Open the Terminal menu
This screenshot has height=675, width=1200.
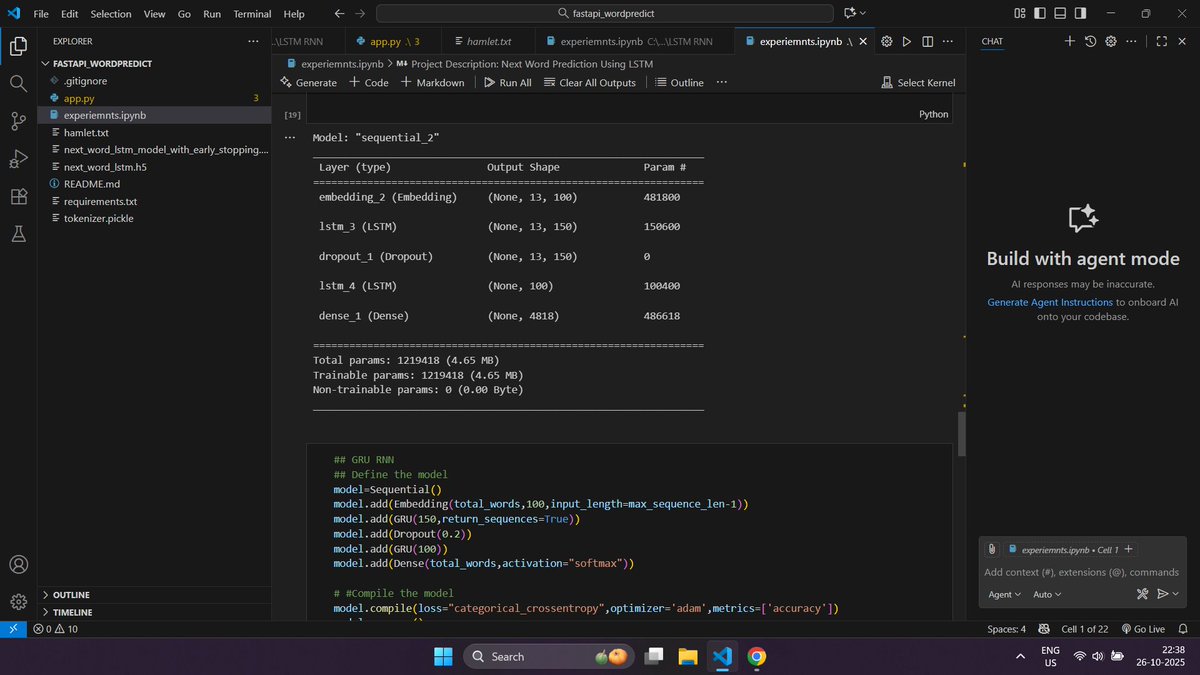coord(252,14)
